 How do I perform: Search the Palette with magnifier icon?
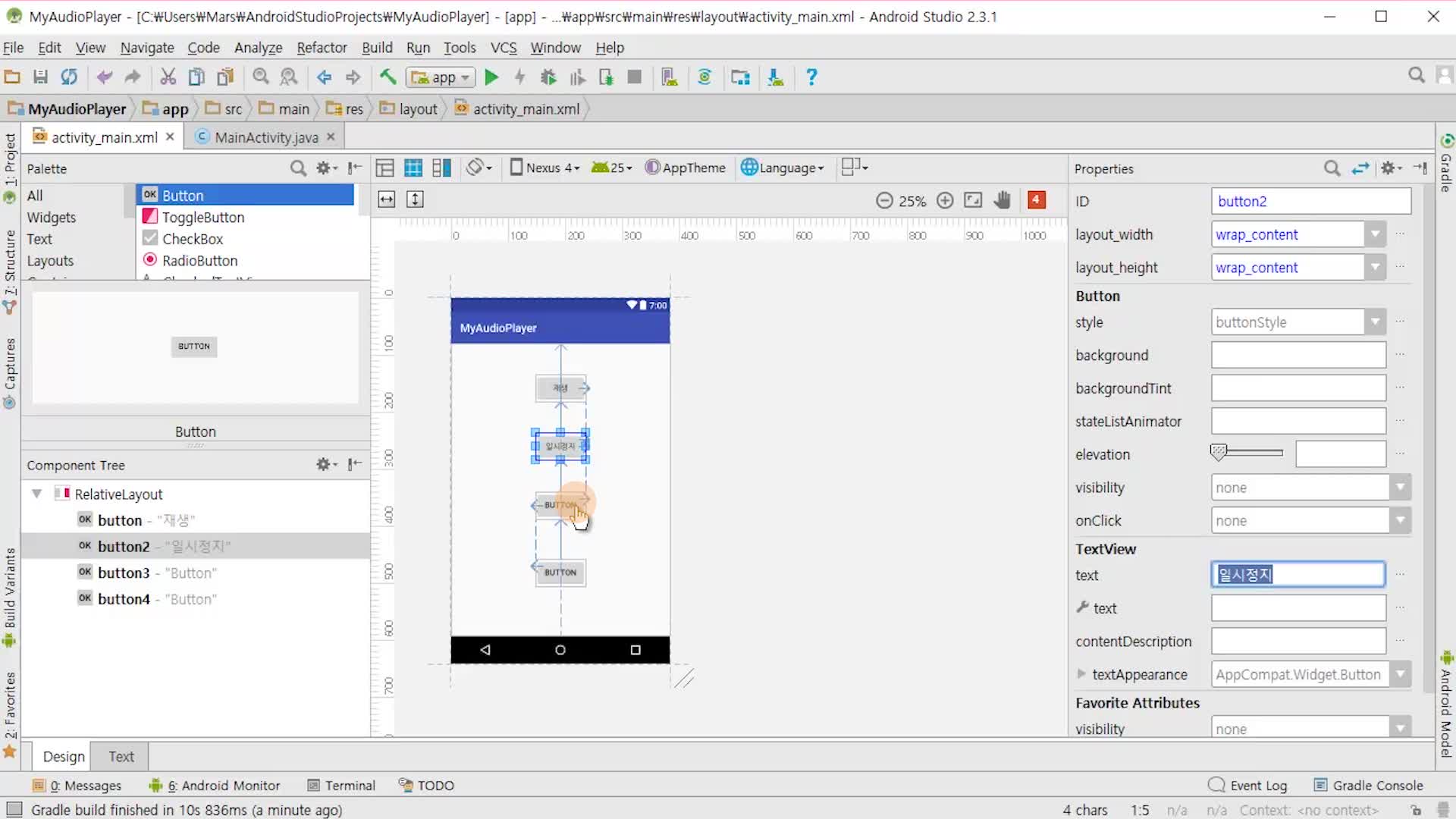click(x=298, y=168)
